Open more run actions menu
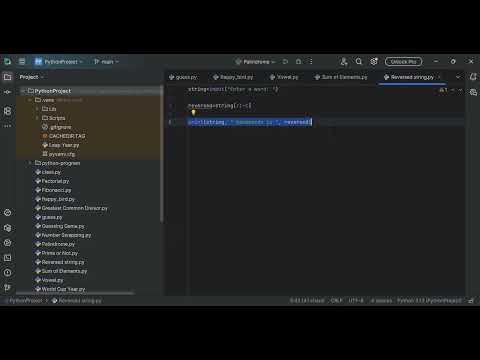The image size is (480, 360). 311,62
